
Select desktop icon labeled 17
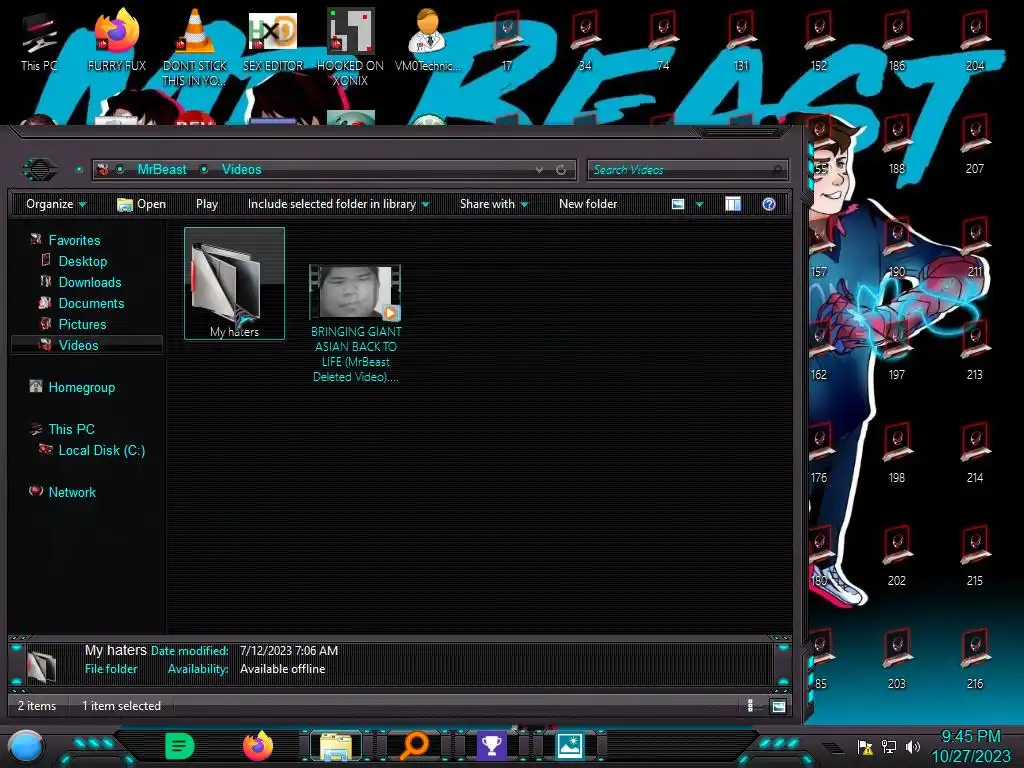click(507, 41)
